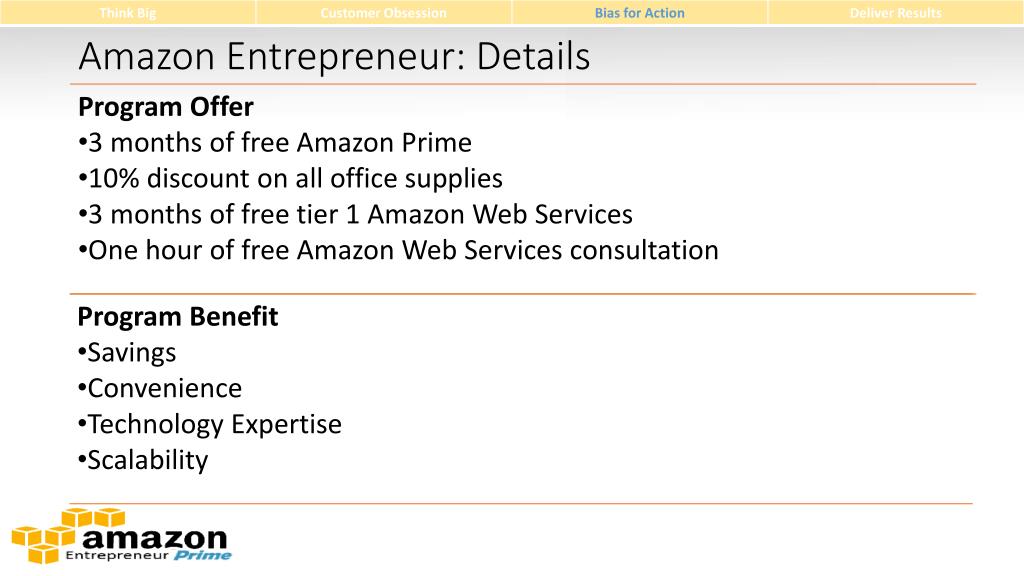Select the Bias for Action tab
This screenshot has height=576, width=1024.
click(639, 12)
